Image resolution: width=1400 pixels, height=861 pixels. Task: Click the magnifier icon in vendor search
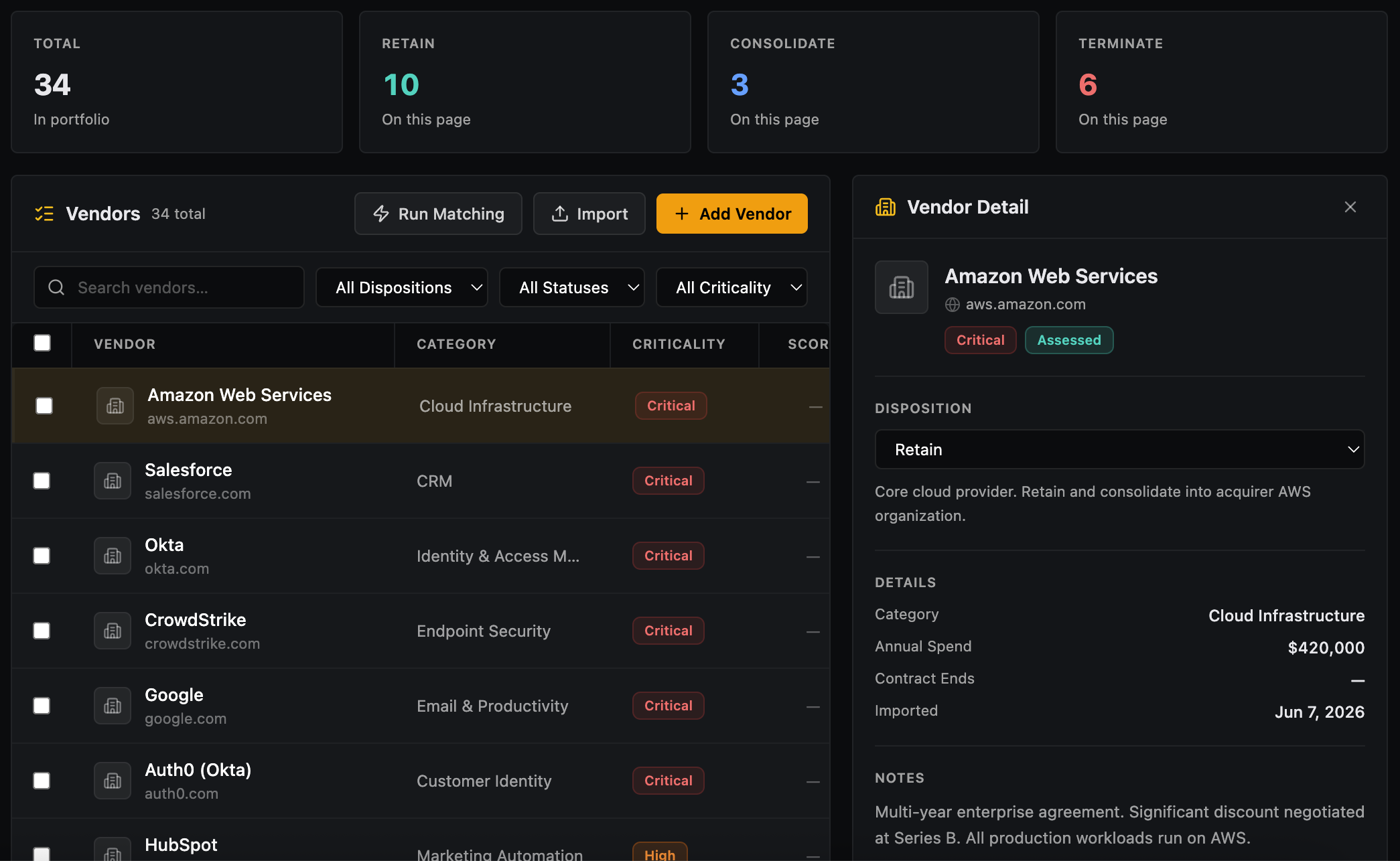pyautogui.click(x=56, y=287)
